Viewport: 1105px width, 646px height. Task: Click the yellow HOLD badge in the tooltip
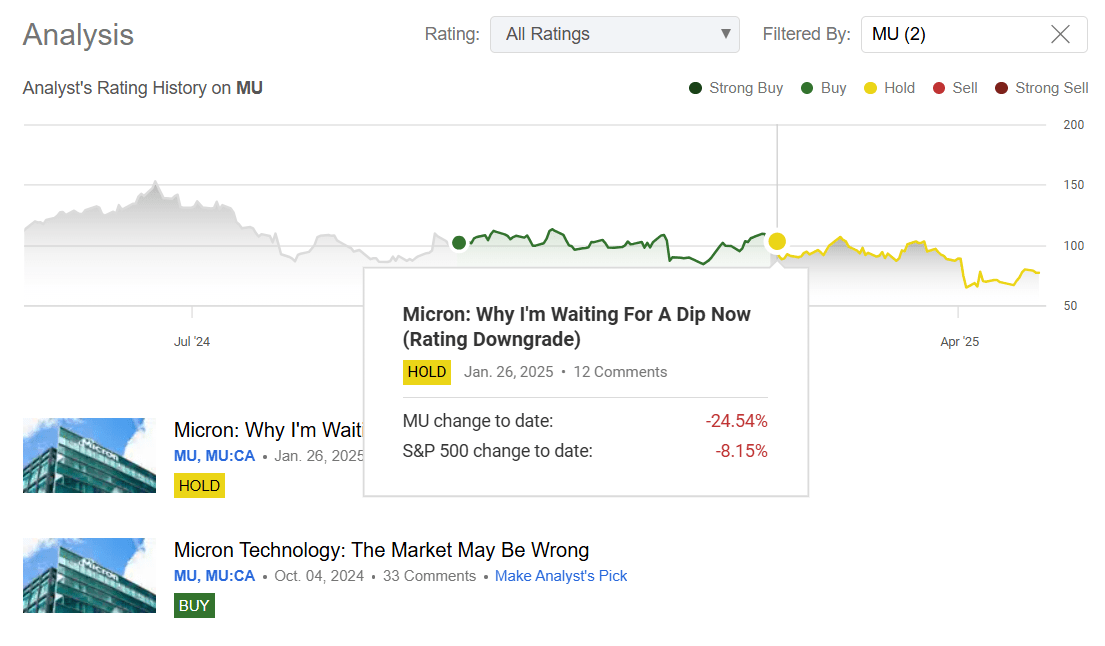427,371
